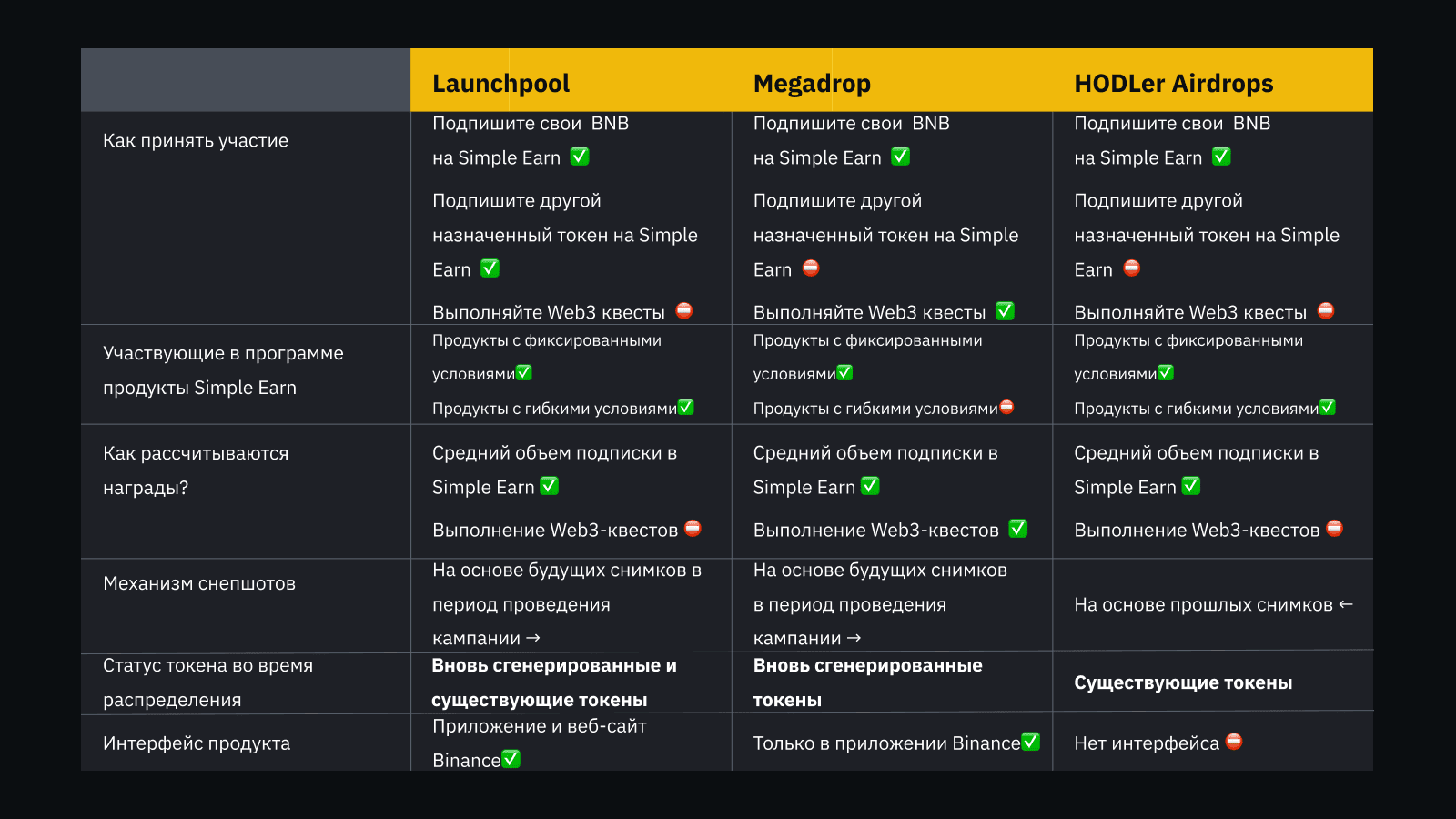The image size is (1456, 819).
Task: Click checkmark after Megadrop Выполнение Web3-квестов
Action: pyautogui.click(x=1018, y=529)
